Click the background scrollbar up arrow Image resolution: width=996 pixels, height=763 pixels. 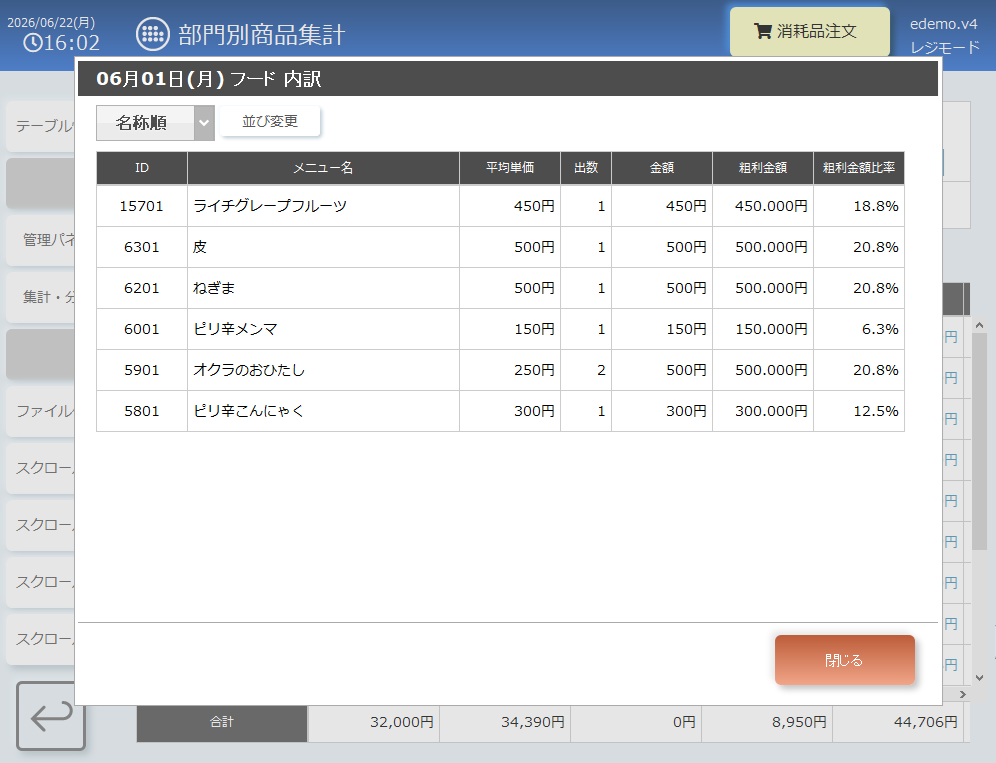pyautogui.click(x=979, y=325)
